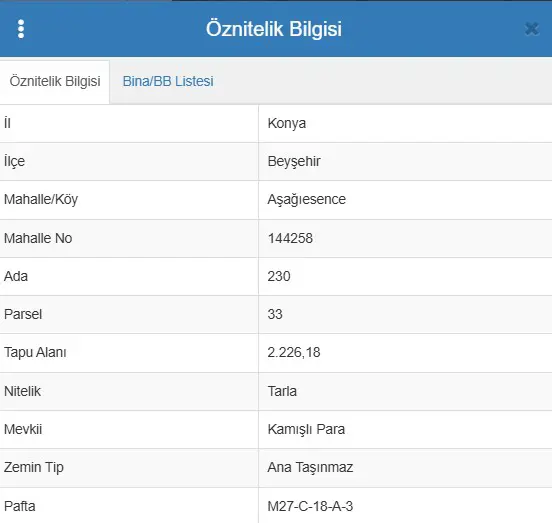552x523 pixels.
Task: Click the Ada value 230
Action: (x=279, y=276)
